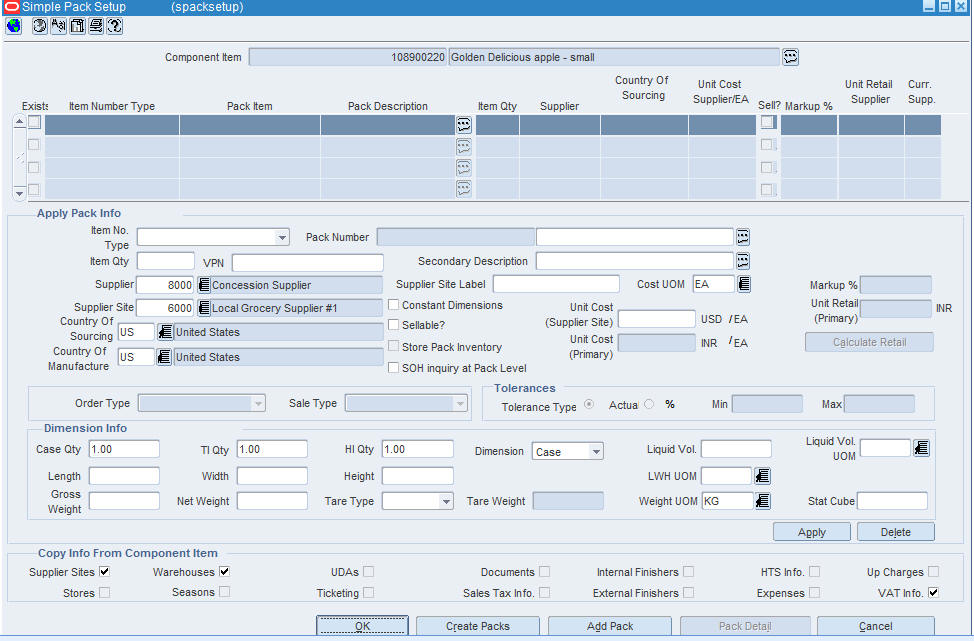The width and height of the screenshot is (974, 641).
Task: Check the Exists box in first table row
Action: (34, 122)
